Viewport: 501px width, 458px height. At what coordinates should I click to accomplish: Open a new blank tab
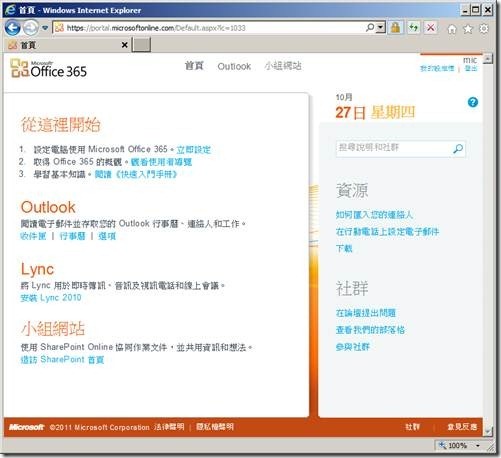click(x=141, y=45)
